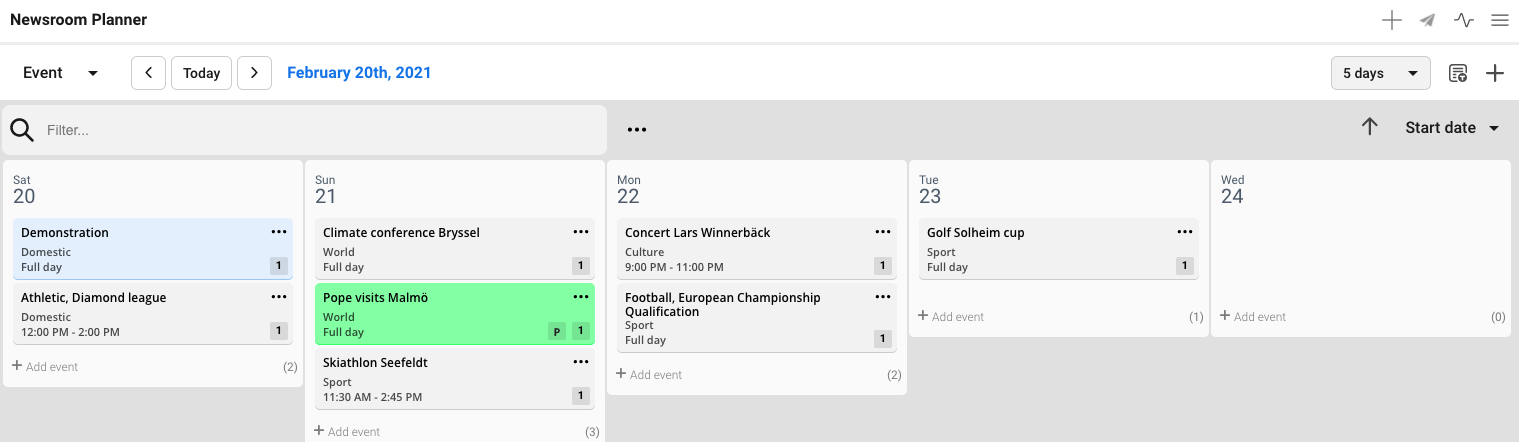1519x442 pixels.
Task: Expand the Event type dropdown
Action: click(x=61, y=73)
